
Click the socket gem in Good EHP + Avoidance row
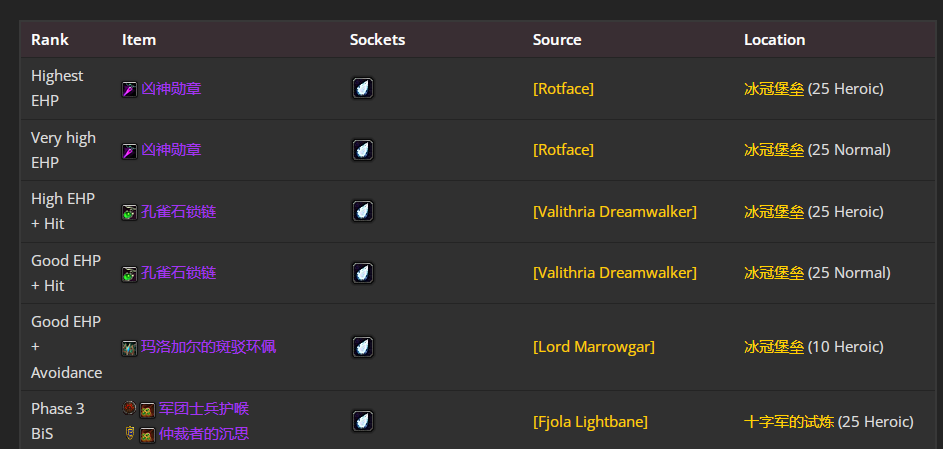(x=363, y=347)
